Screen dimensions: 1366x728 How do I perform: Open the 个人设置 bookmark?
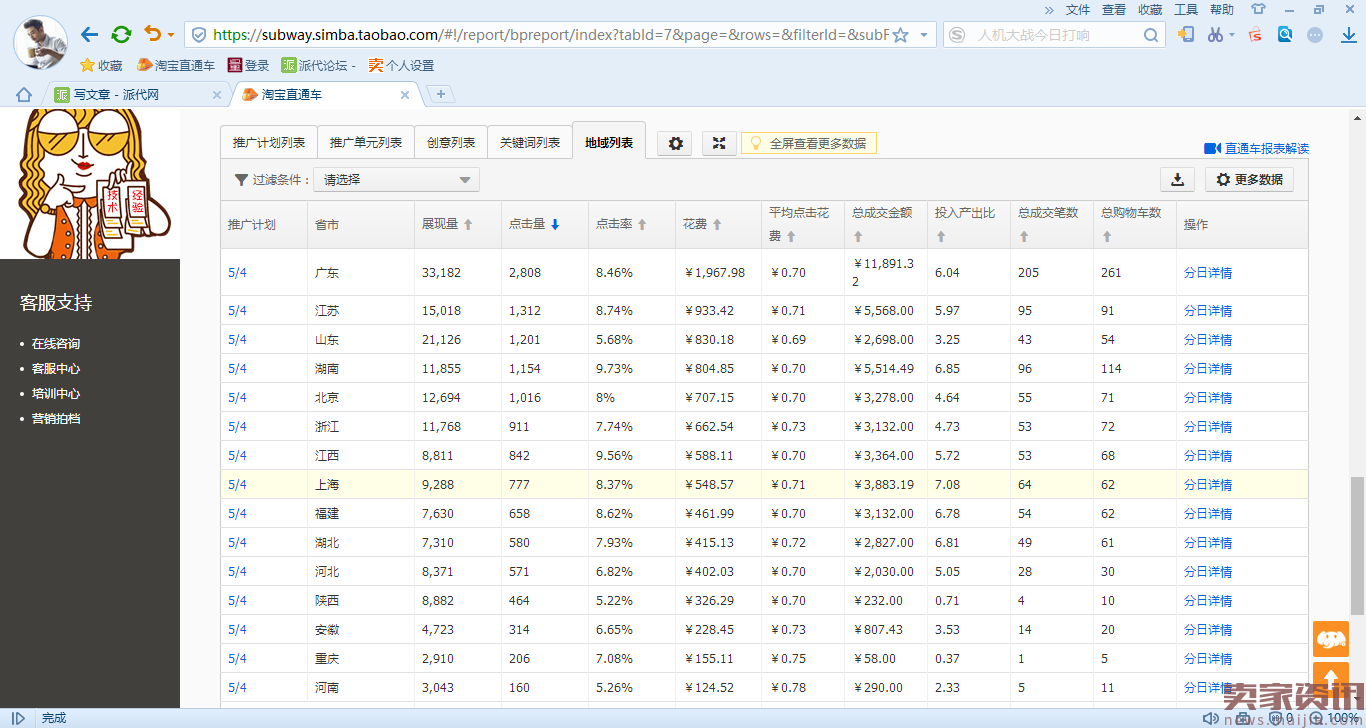401,65
